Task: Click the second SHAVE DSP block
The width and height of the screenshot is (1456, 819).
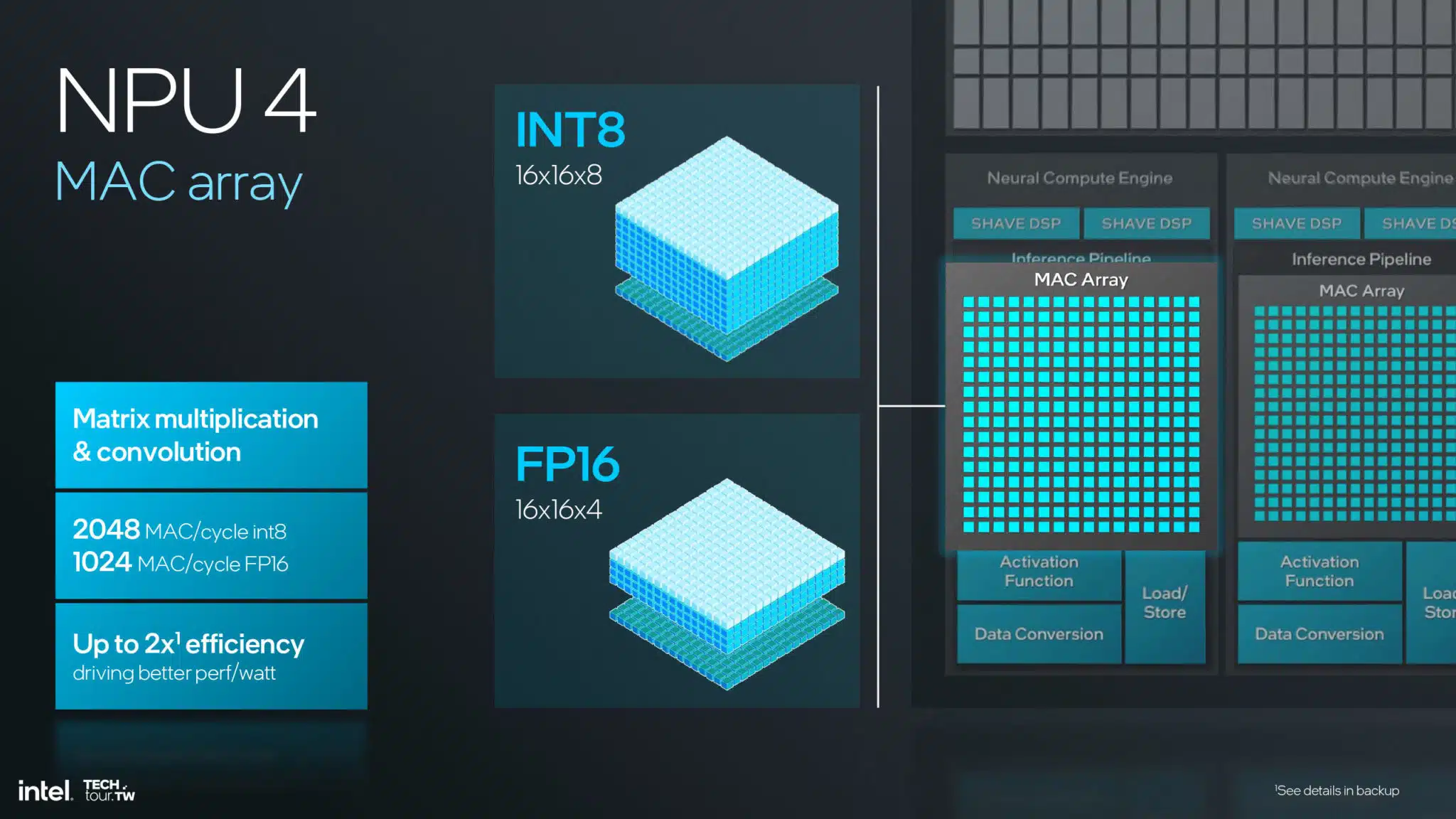Action: pos(1146,223)
